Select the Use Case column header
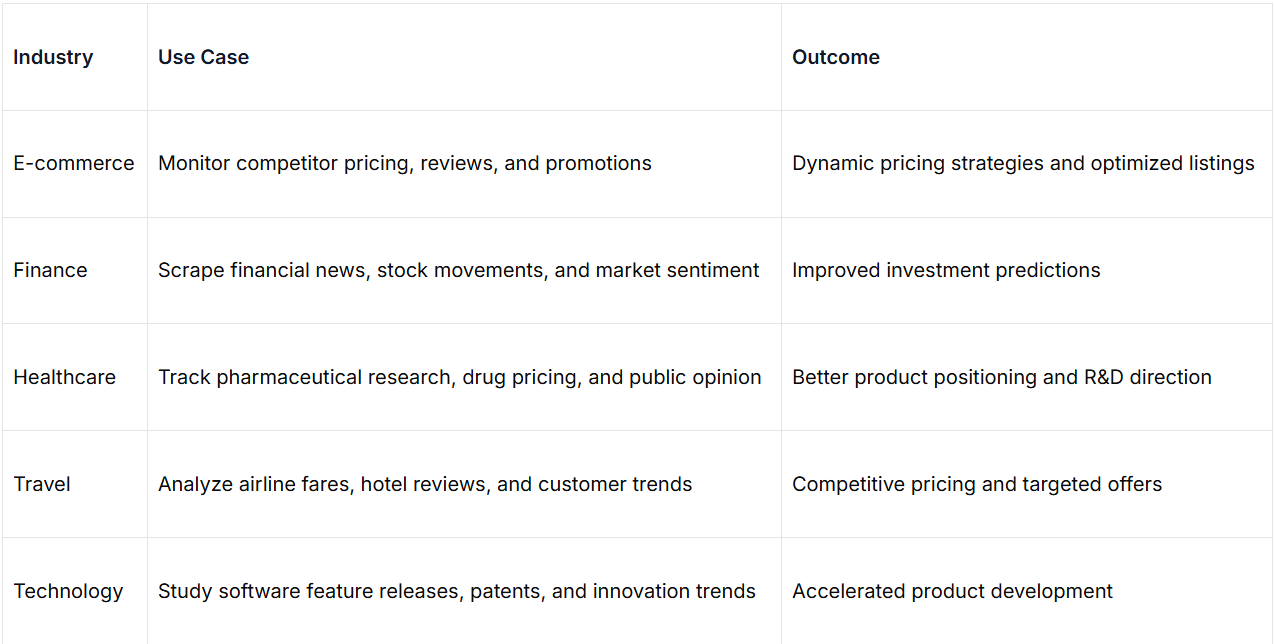Viewport: 1274px width, 644px height. point(203,57)
